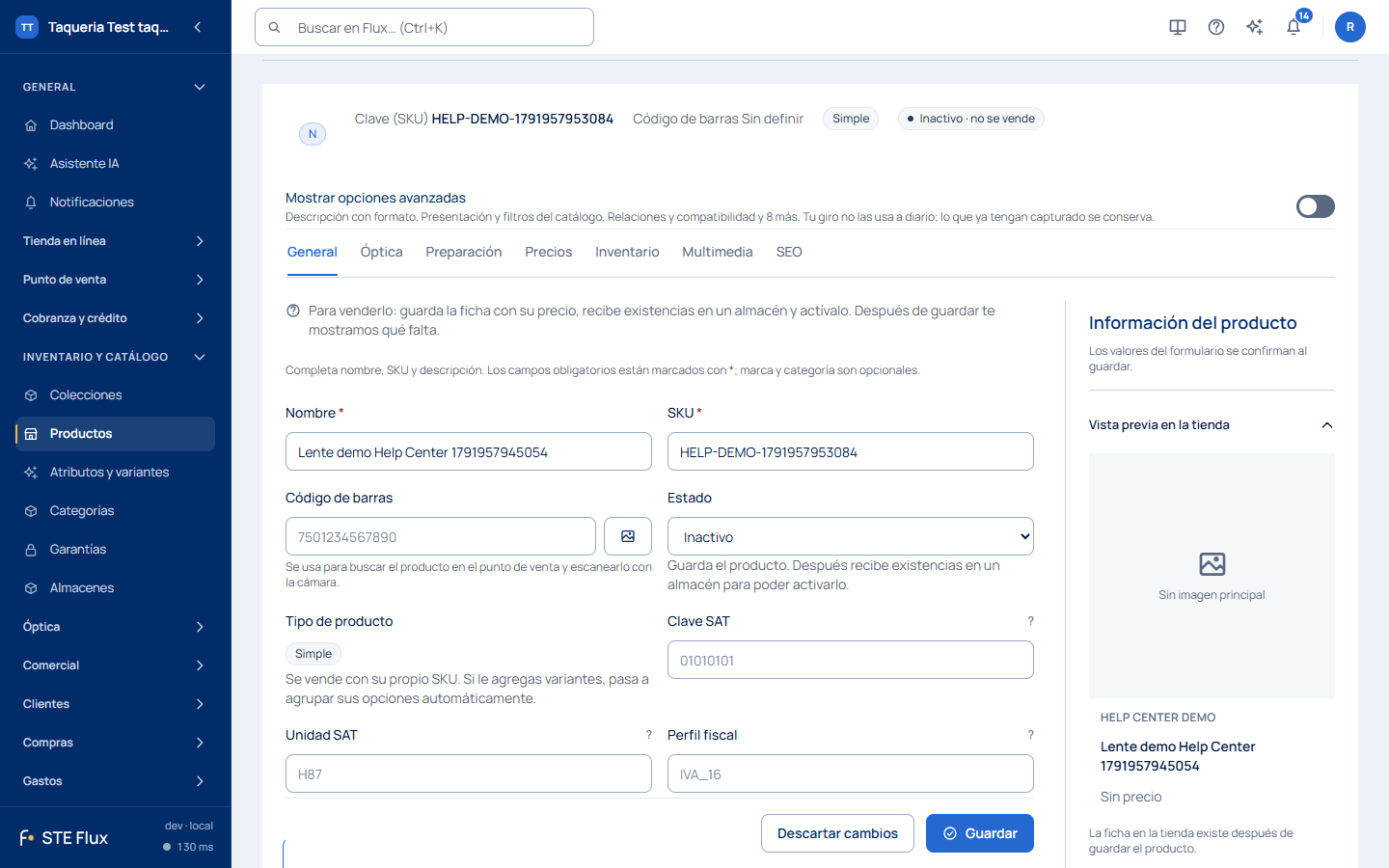Open Notificaciones in the sidebar

point(115,203)
